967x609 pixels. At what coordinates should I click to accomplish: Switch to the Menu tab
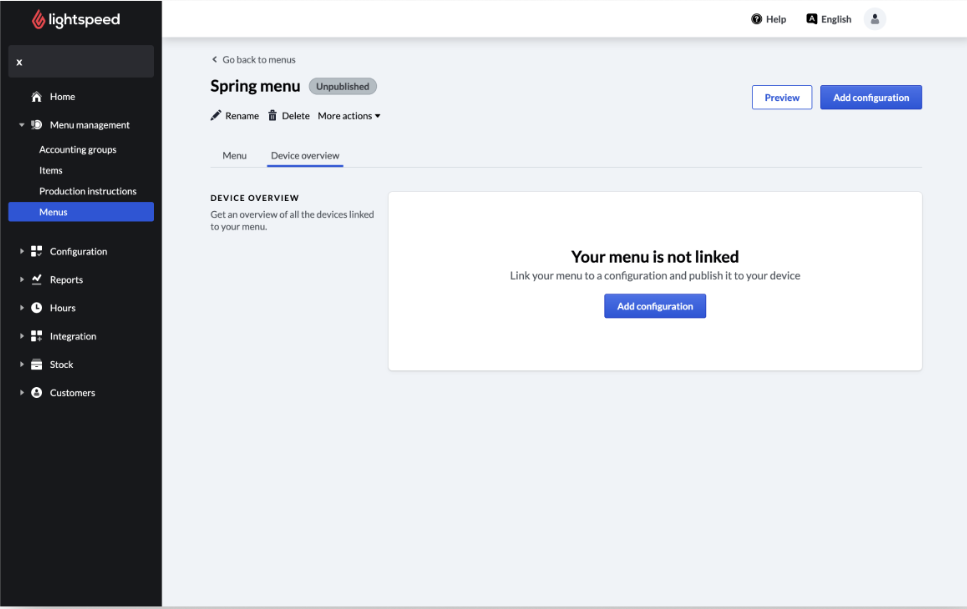pos(234,156)
